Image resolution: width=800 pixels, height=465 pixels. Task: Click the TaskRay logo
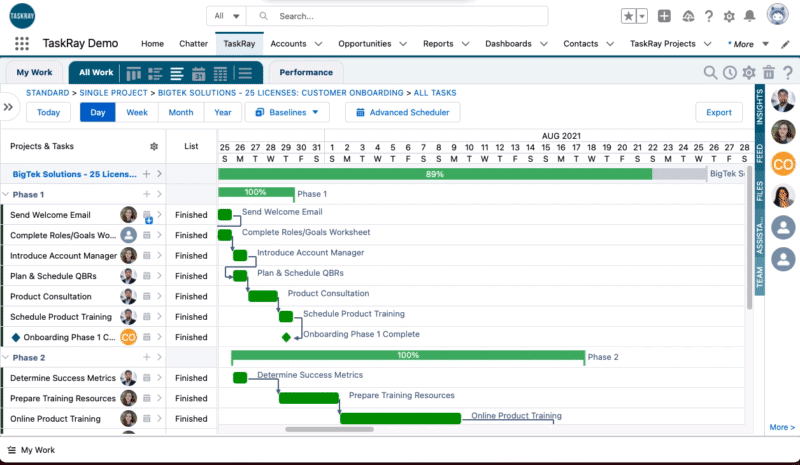tap(22, 16)
